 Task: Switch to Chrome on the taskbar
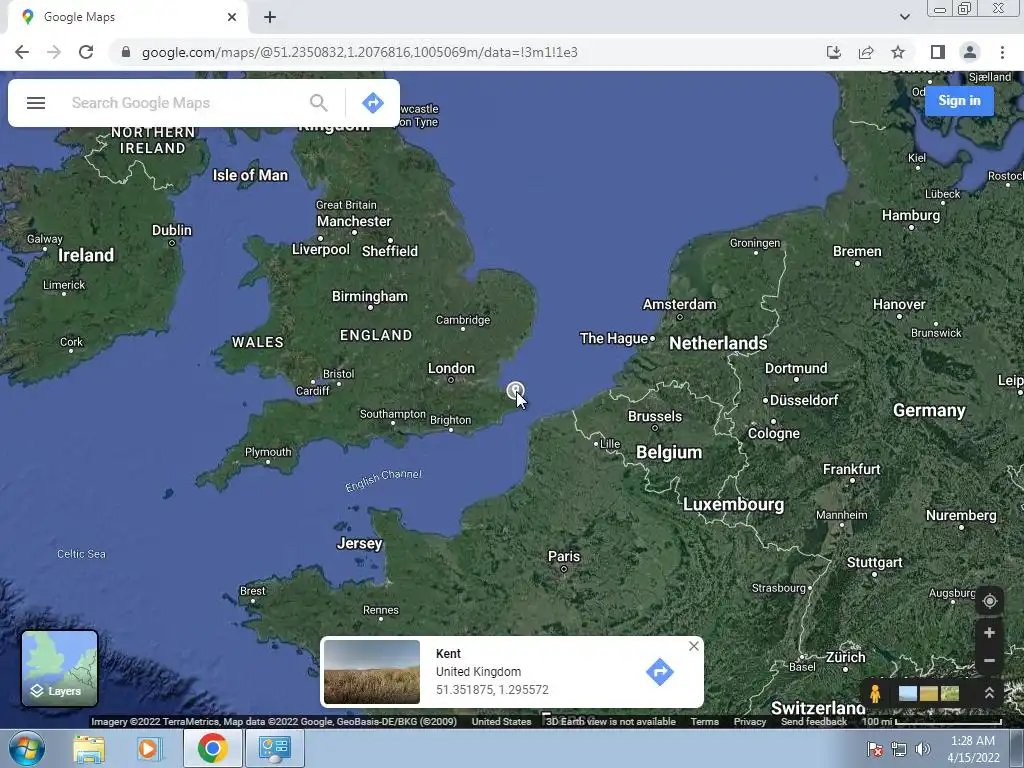pos(212,748)
